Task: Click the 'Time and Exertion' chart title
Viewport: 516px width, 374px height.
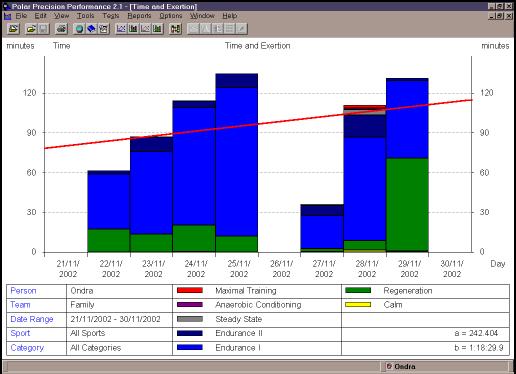Action: click(x=257, y=46)
